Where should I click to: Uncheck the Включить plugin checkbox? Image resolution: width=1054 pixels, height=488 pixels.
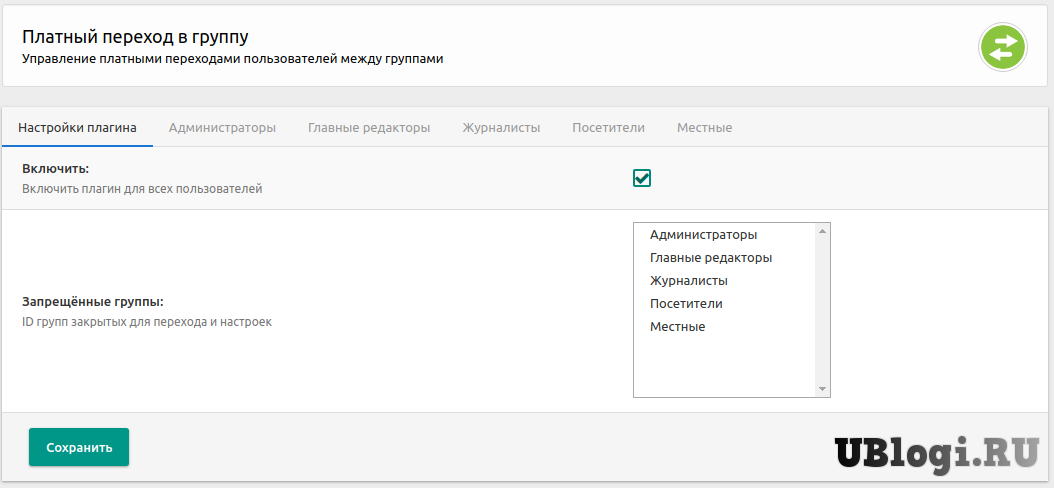[x=642, y=178]
